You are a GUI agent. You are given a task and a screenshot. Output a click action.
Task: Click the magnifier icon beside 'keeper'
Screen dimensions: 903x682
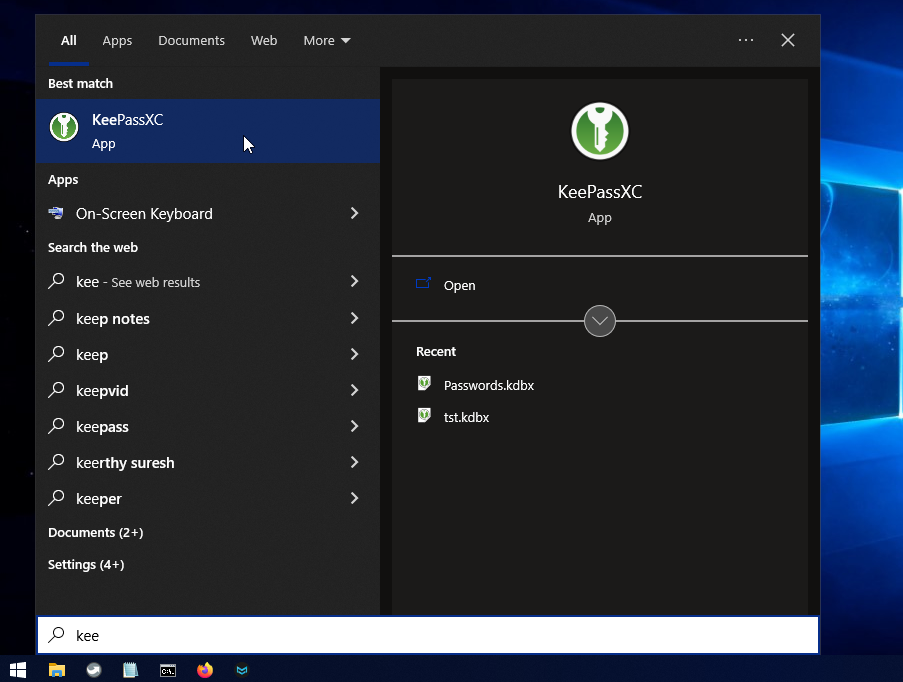pyautogui.click(x=56, y=498)
